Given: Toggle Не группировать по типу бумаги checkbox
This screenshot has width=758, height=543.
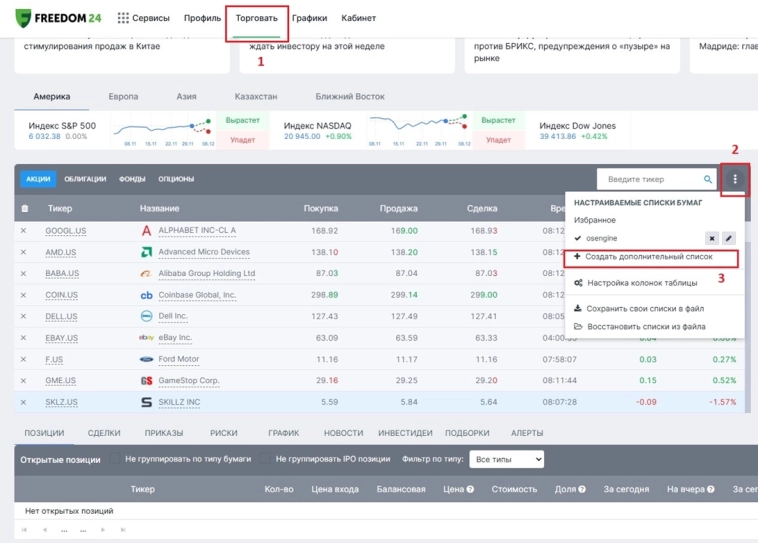Looking at the screenshot, I should [115, 458].
